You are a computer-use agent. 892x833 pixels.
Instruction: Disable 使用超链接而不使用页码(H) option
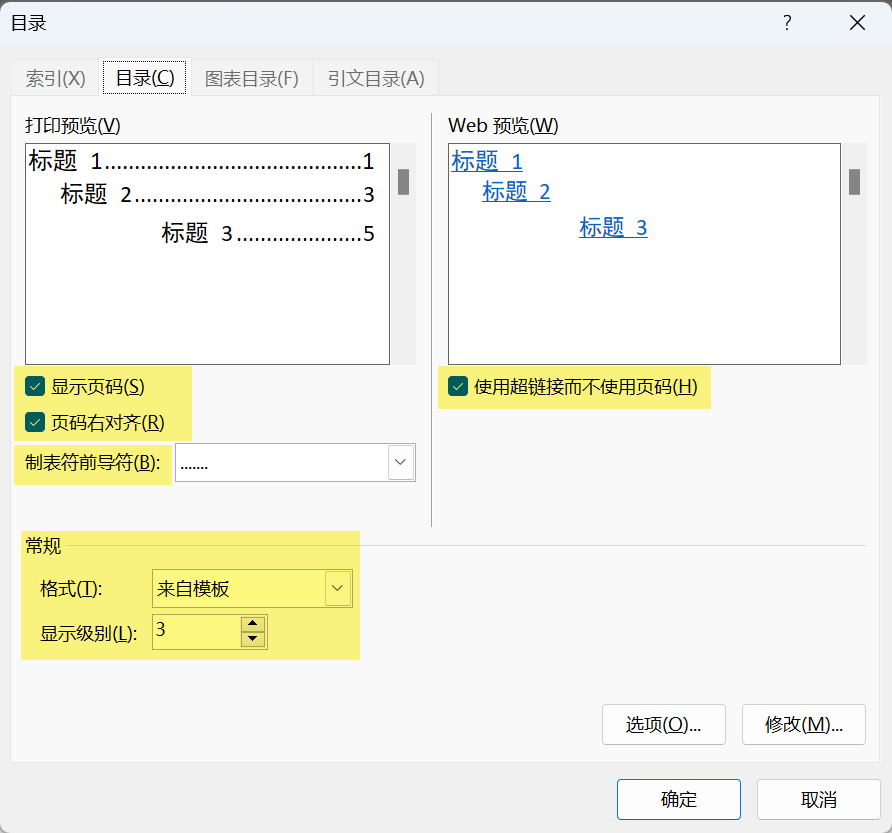click(x=458, y=386)
